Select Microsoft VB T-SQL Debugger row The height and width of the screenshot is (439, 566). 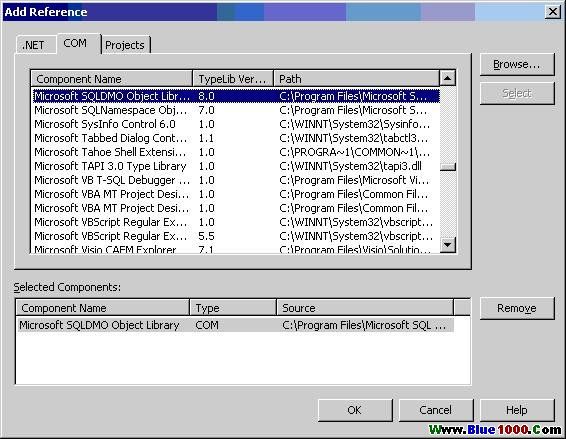(236, 180)
